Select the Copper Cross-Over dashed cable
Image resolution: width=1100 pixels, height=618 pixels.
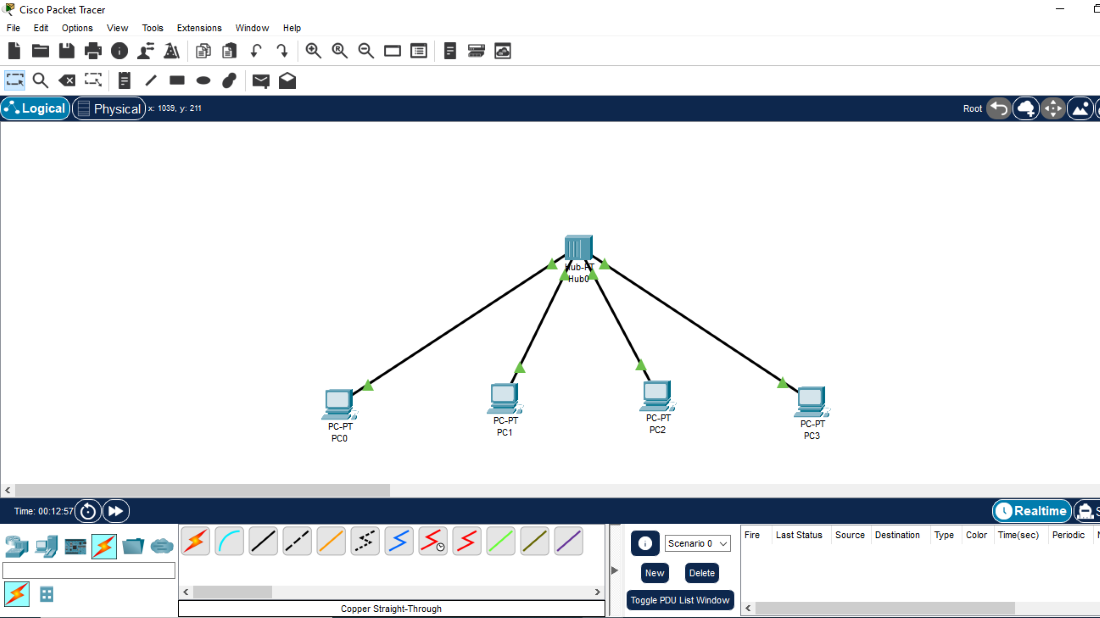297,541
